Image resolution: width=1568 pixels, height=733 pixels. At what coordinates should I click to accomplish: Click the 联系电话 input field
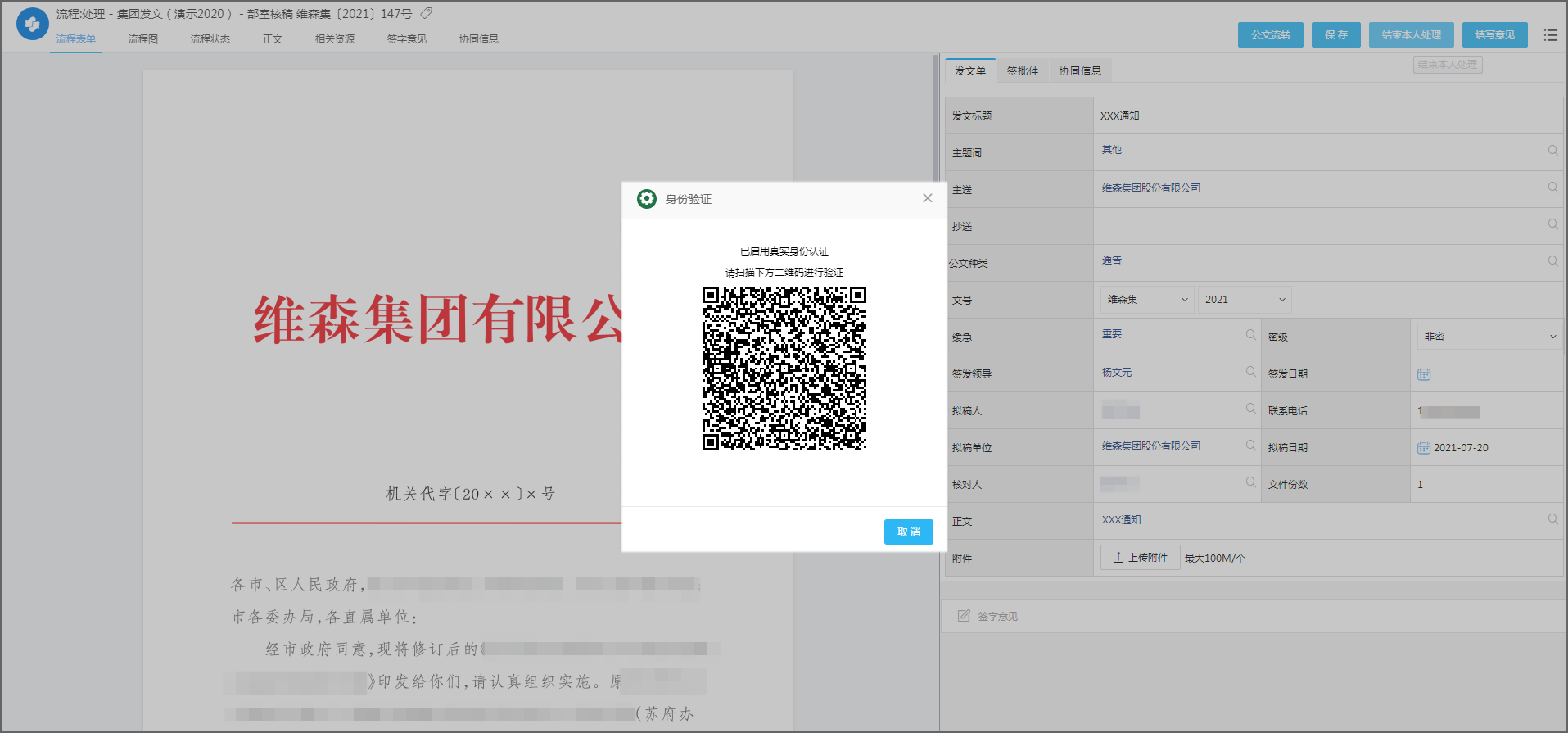(x=1486, y=411)
